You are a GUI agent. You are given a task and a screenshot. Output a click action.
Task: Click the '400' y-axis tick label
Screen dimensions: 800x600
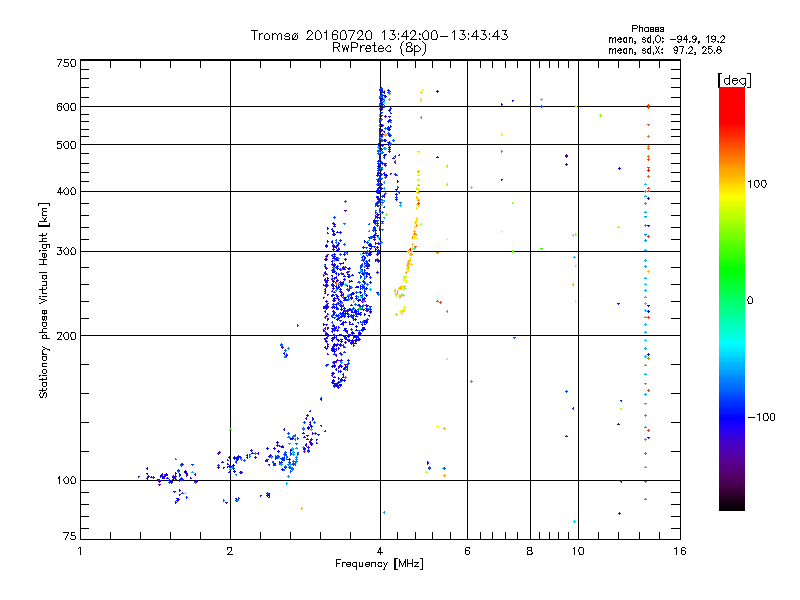click(66, 191)
